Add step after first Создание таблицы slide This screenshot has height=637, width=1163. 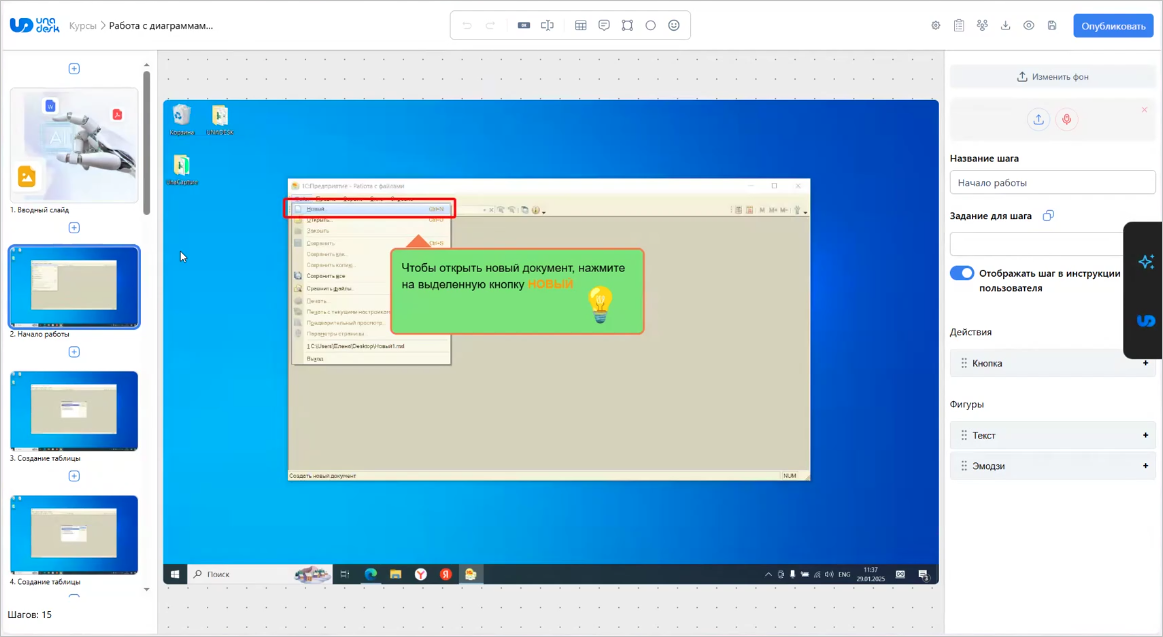click(74, 476)
